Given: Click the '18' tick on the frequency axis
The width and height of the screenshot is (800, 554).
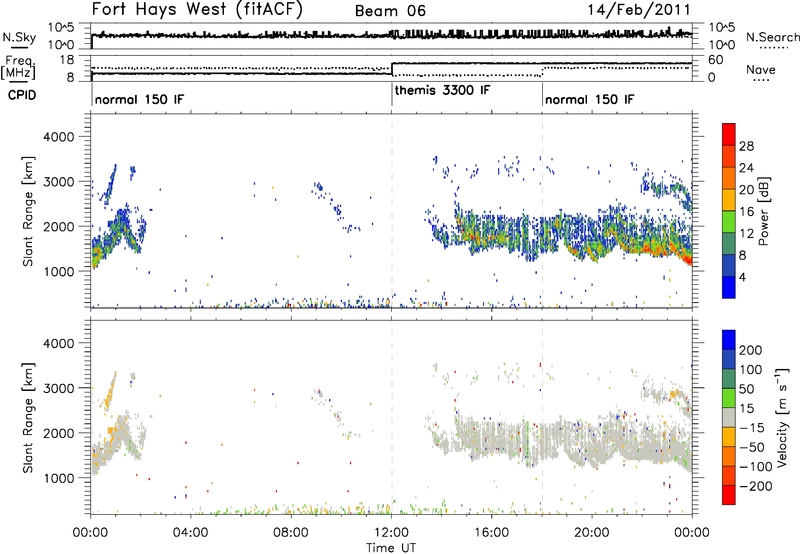Looking at the screenshot, I should click(x=67, y=60).
